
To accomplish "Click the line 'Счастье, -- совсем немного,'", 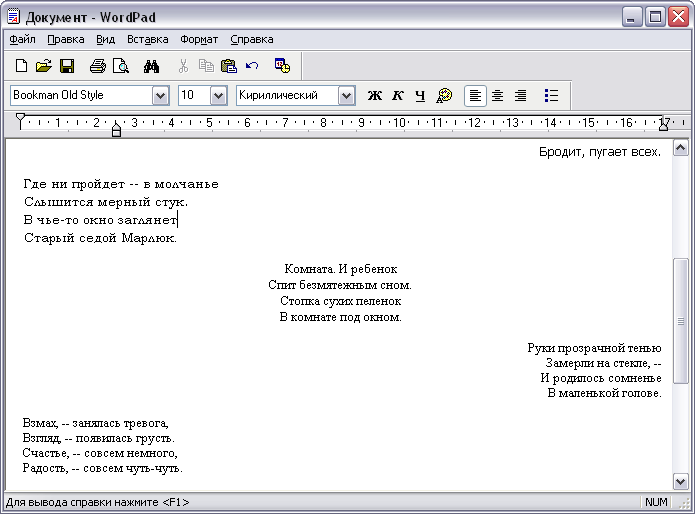I will coord(100,453).
